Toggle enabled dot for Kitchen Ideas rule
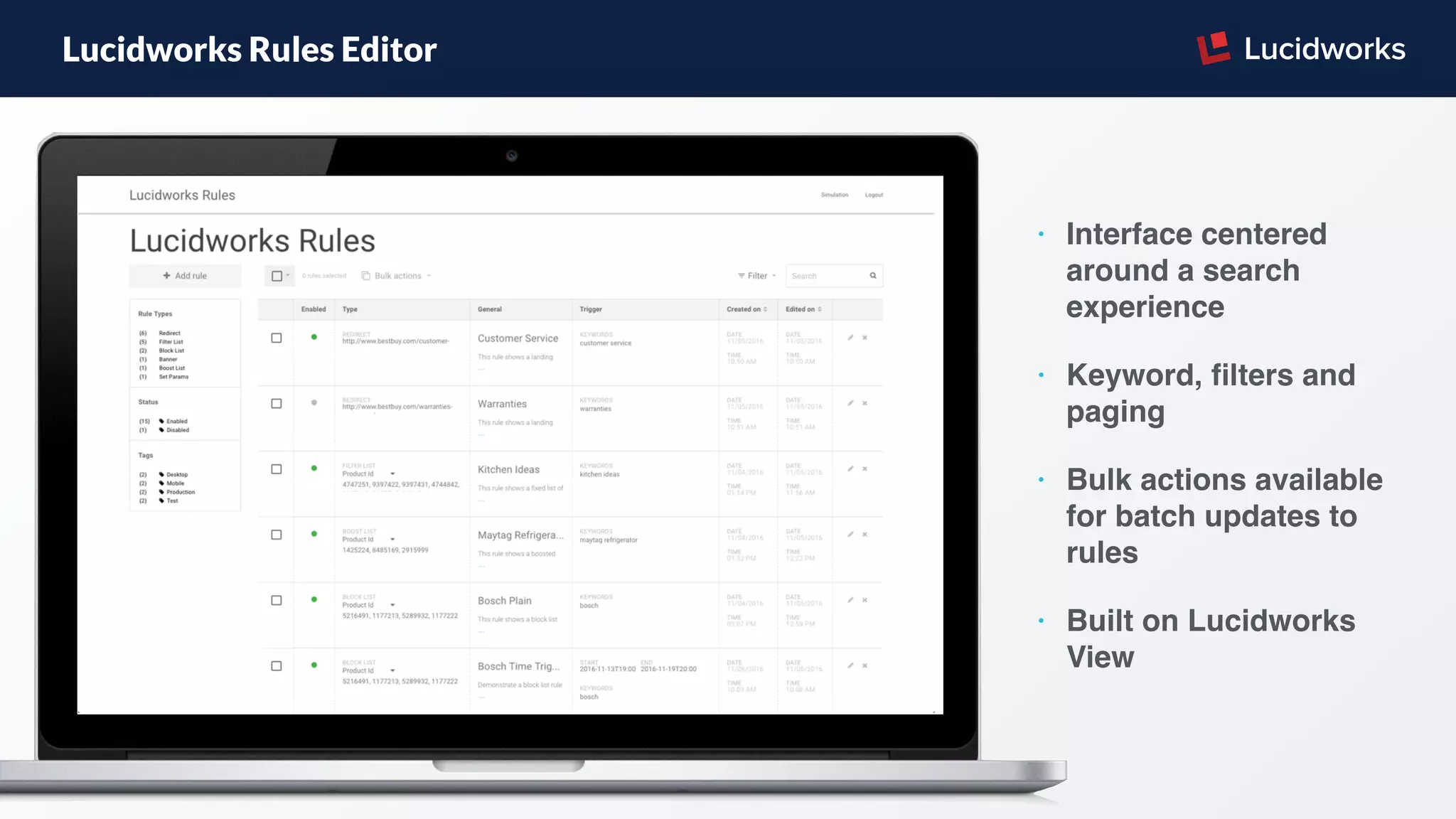The width and height of the screenshot is (1456, 819). click(314, 468)
